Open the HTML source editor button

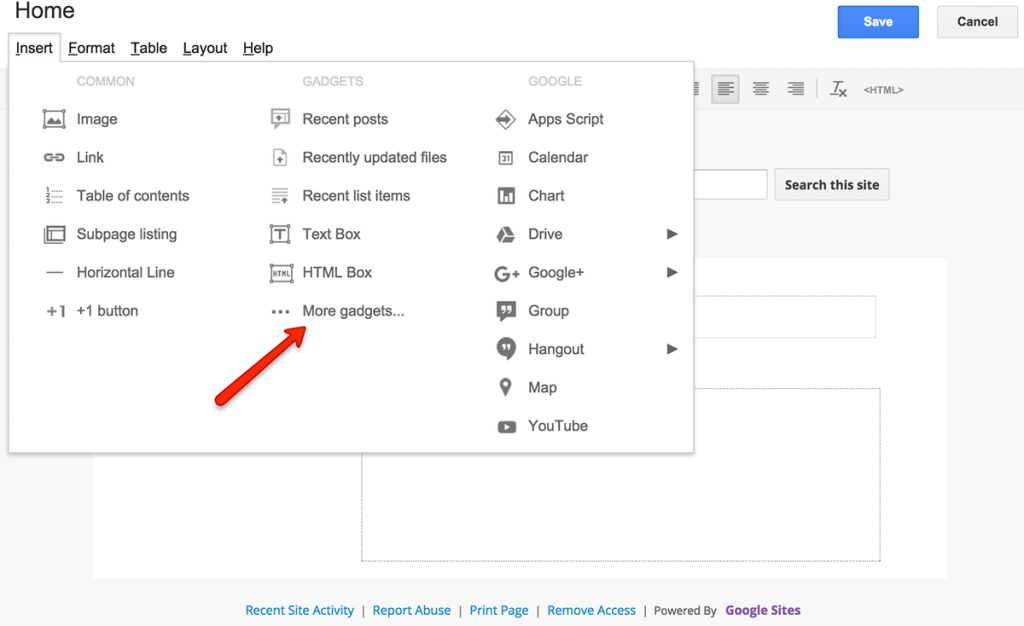884,89
